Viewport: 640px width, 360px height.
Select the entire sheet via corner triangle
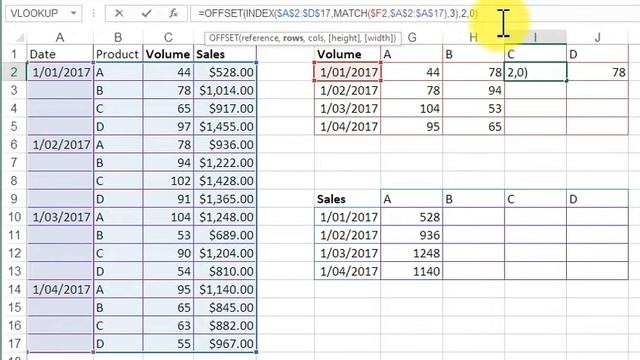coord(19,38)
